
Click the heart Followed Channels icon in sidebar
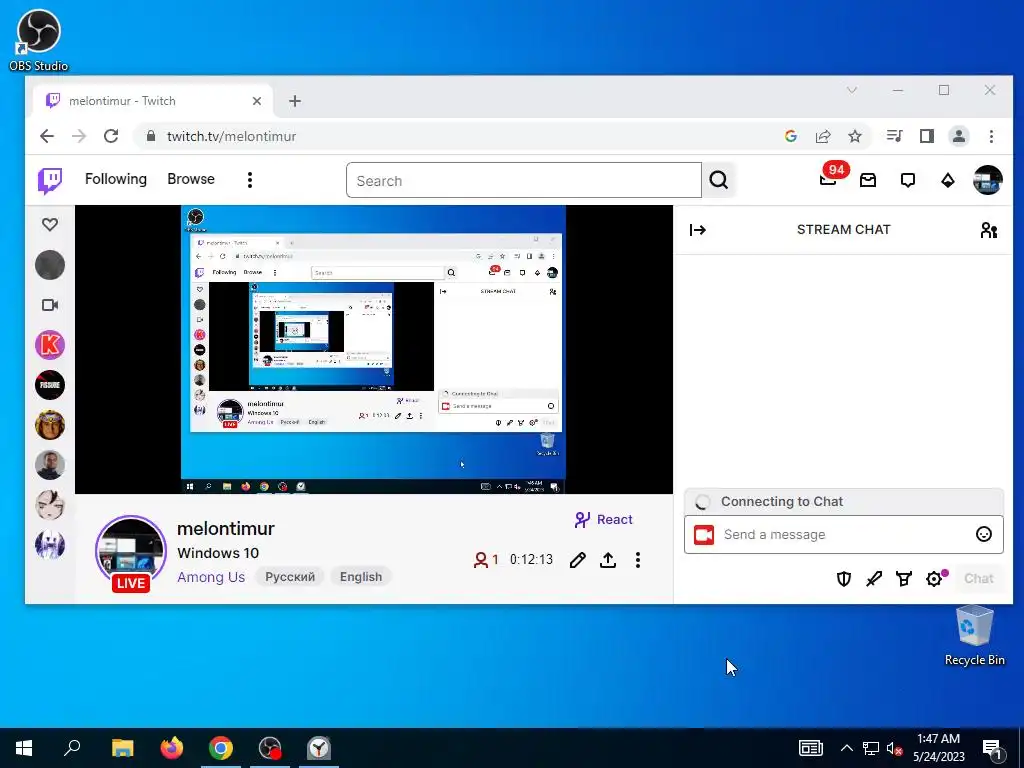(x=50, y=225)
